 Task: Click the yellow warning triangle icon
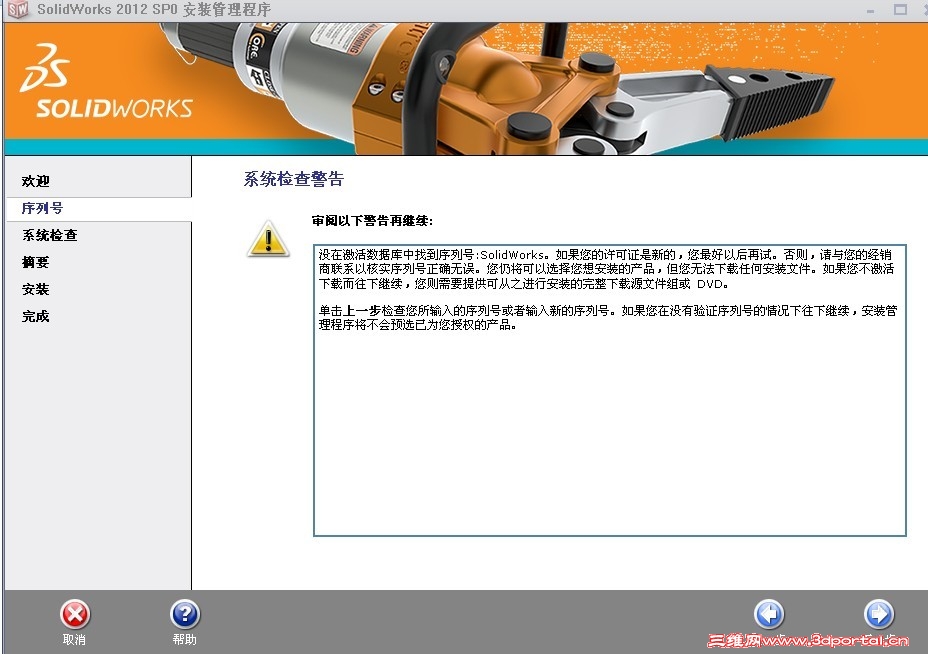point(268,239)
